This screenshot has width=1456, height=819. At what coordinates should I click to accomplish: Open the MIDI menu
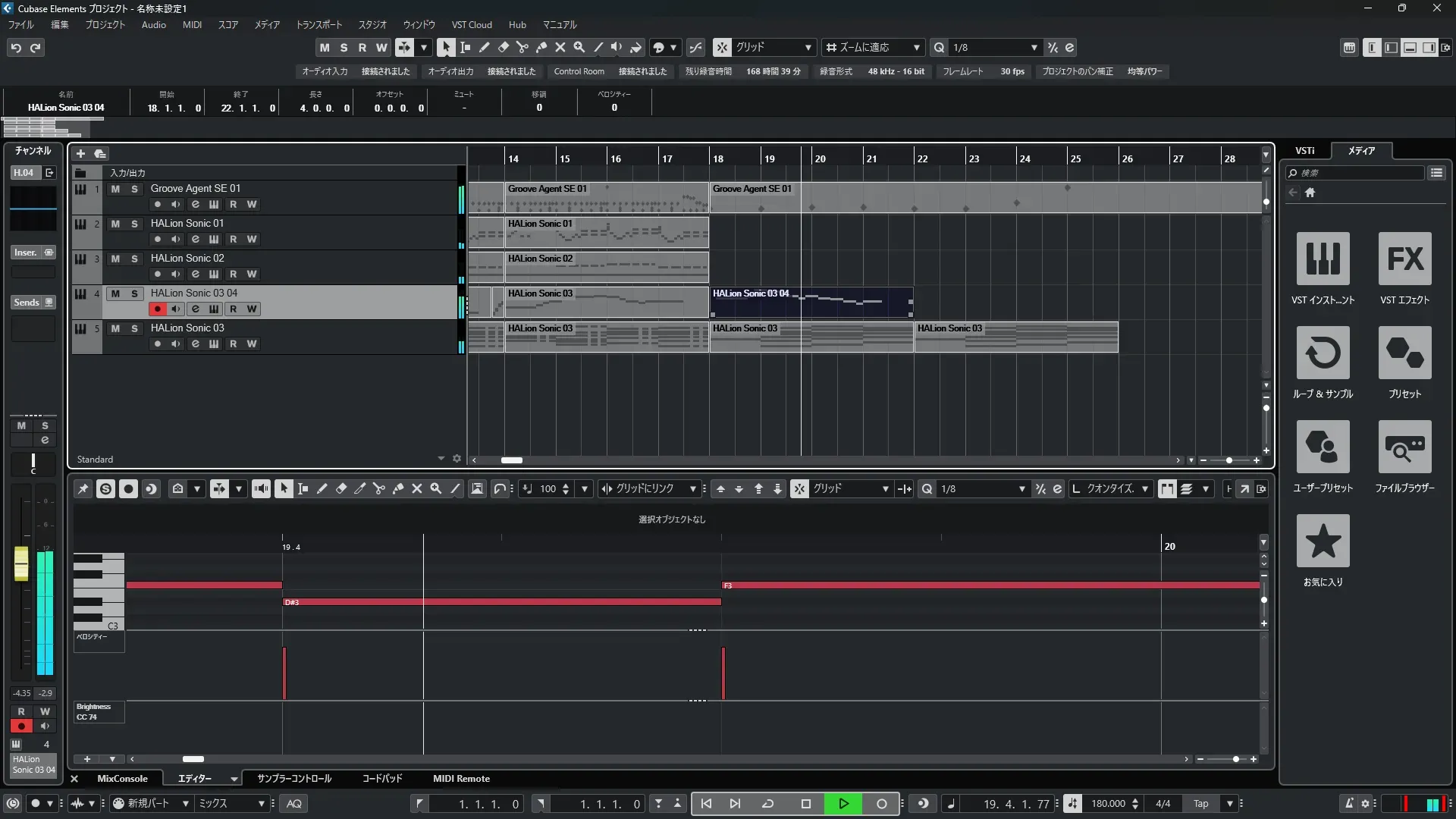tap(192, 24)
